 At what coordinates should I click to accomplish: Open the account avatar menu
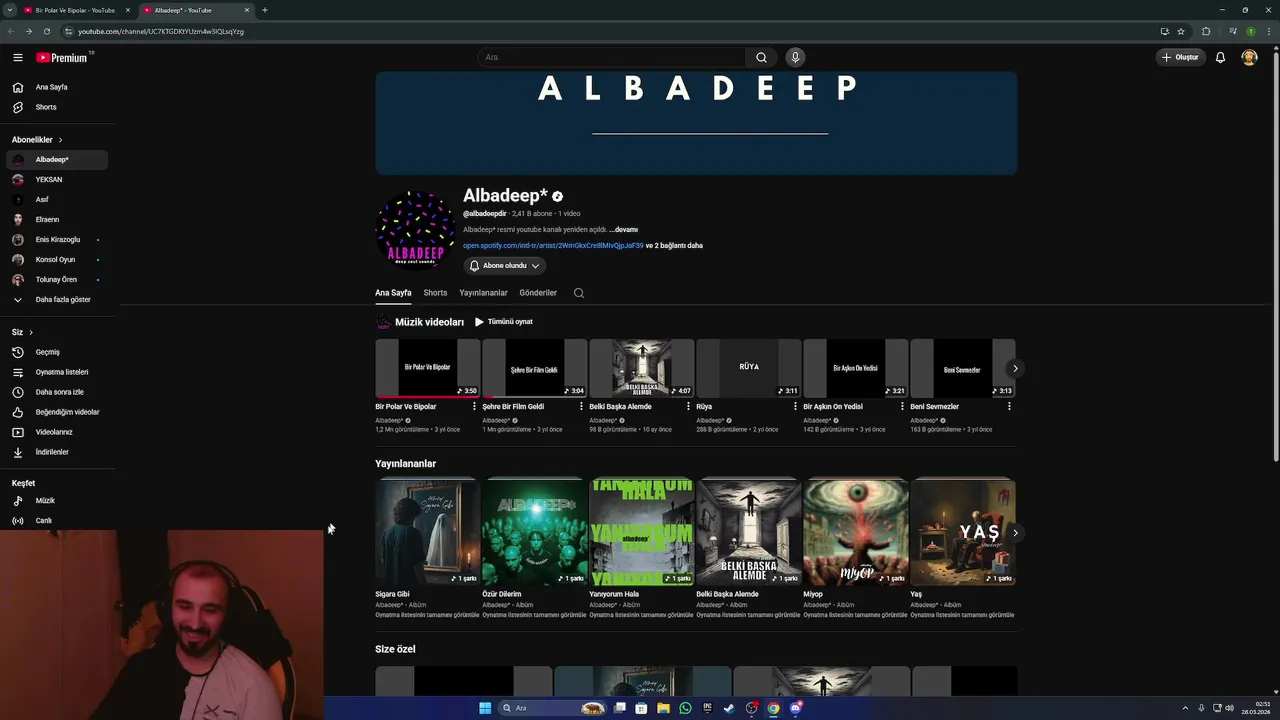tap(1249, 57)
